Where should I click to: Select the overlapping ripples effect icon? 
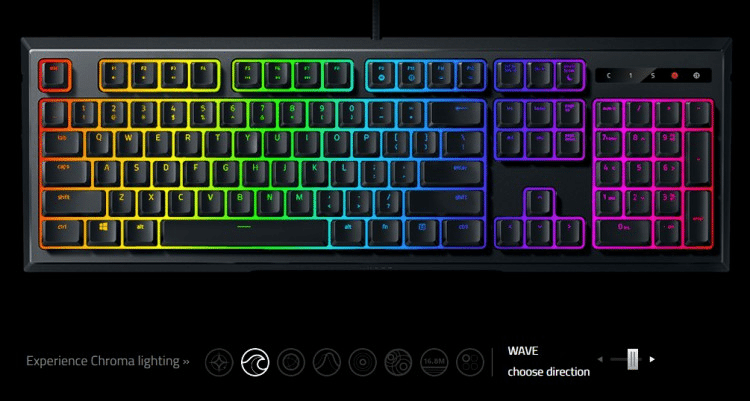pos(398,362)
